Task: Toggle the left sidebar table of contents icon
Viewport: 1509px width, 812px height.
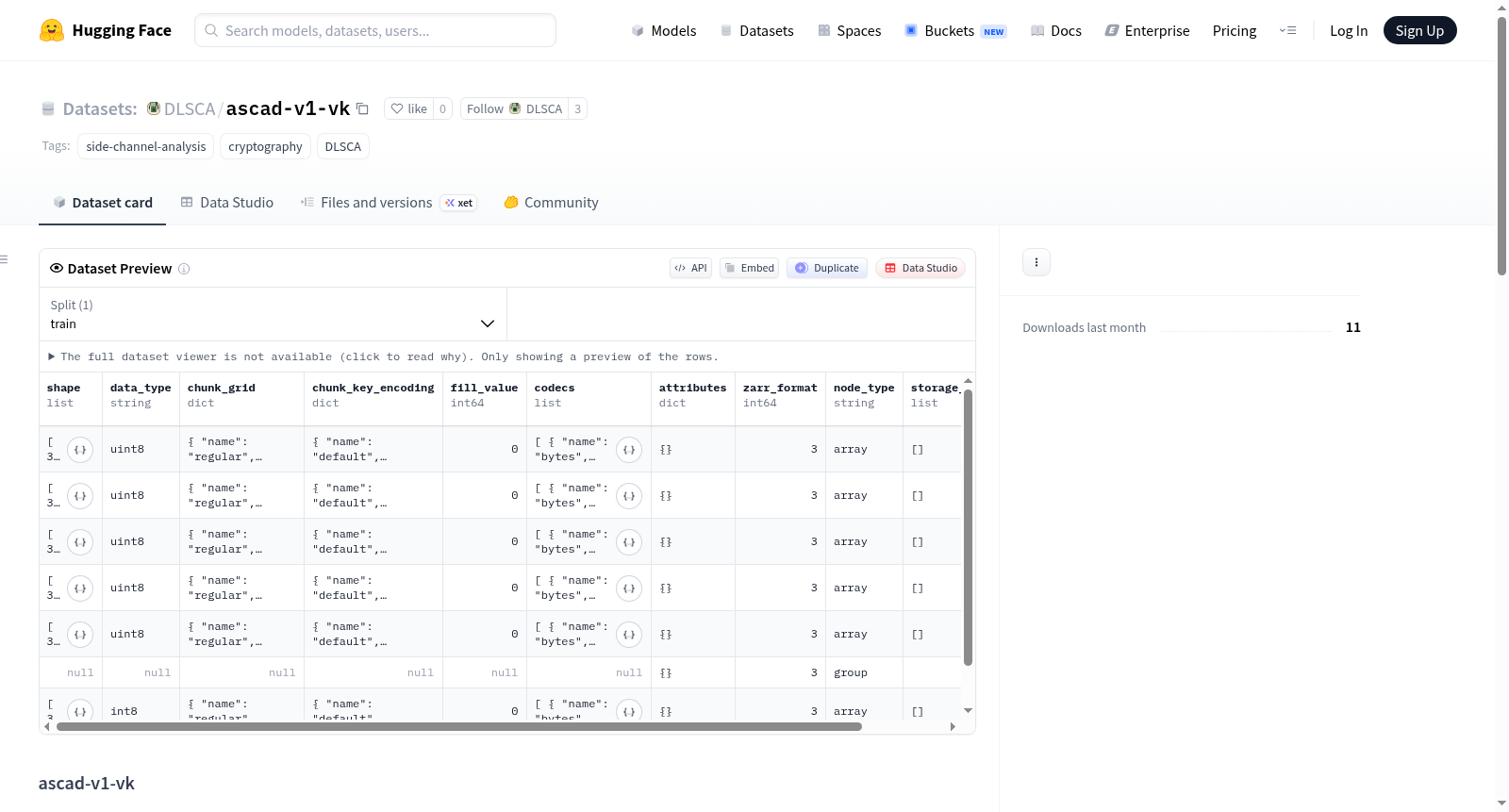Action: 5,259
